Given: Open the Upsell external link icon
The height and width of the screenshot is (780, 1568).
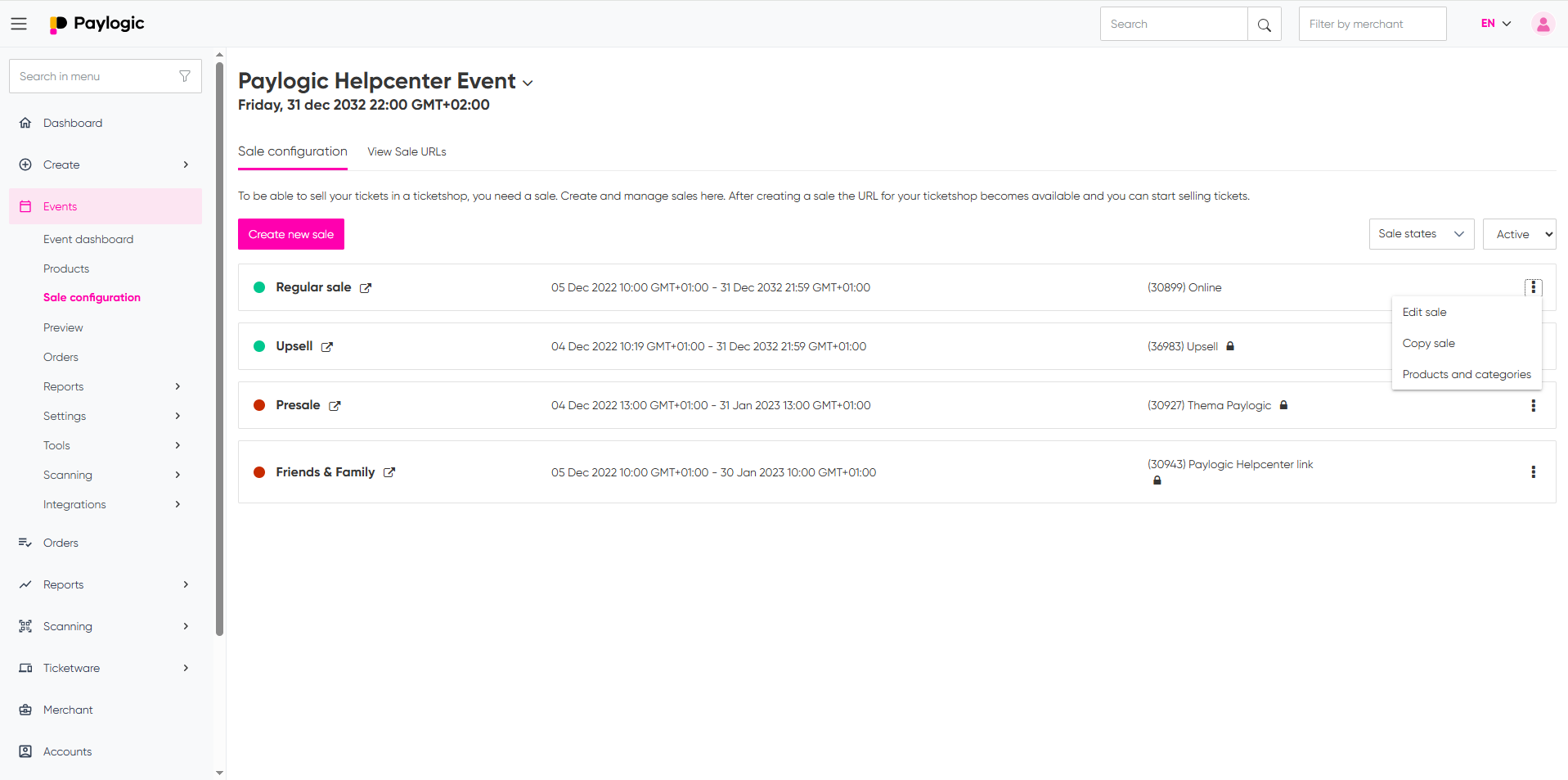Looking at the screenshot, I should (327, 347).
